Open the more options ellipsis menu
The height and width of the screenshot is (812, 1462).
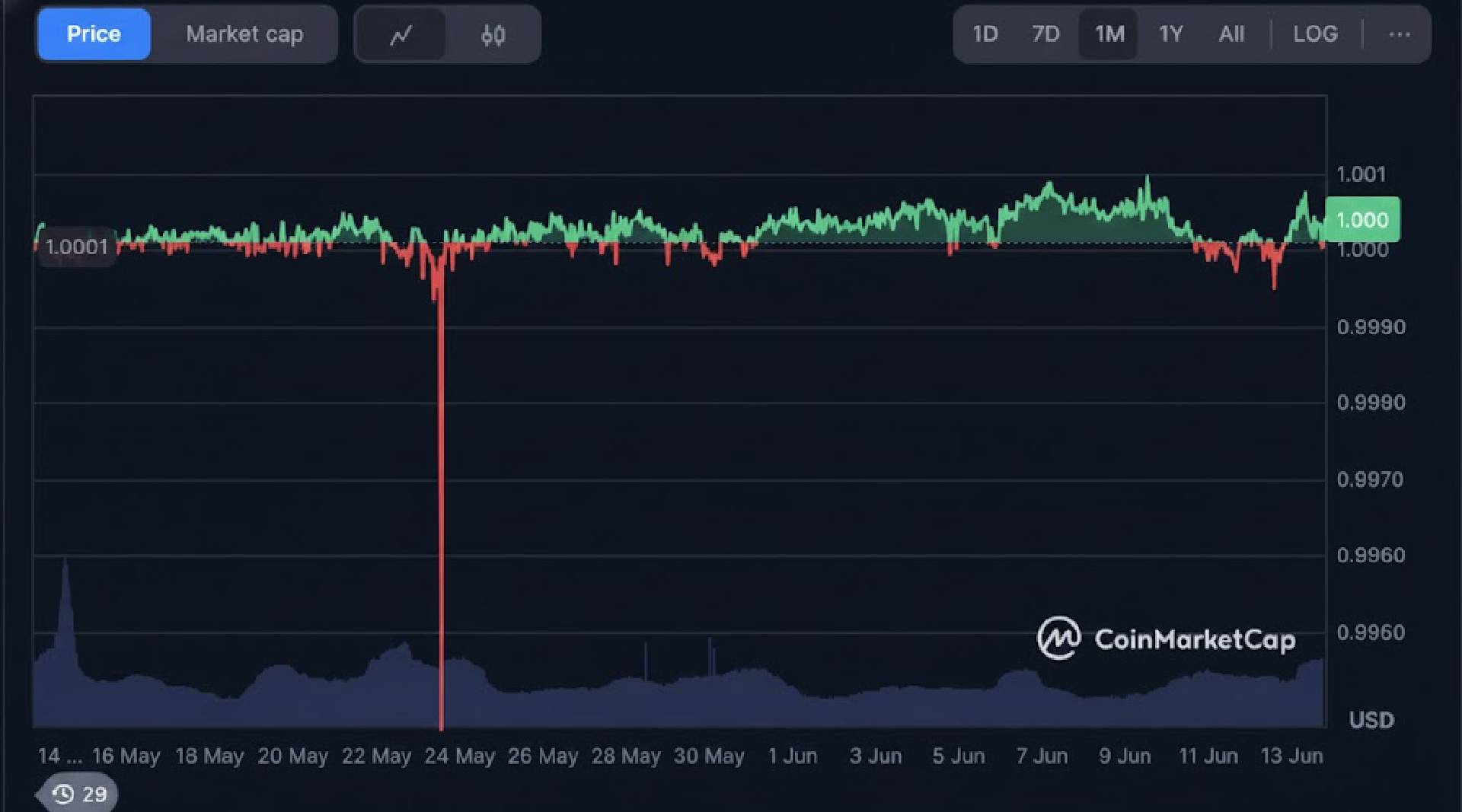point(1400,33)
